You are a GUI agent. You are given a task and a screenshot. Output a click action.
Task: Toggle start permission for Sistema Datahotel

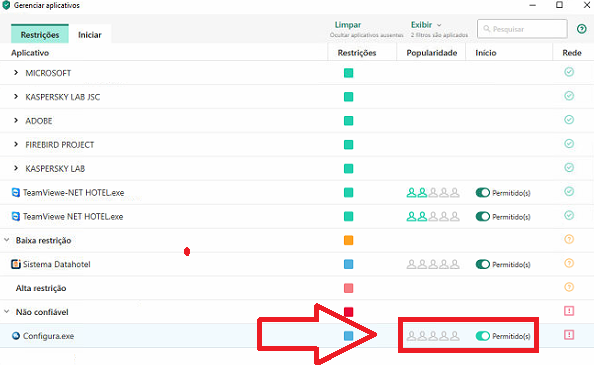click(x=483, y=264)
